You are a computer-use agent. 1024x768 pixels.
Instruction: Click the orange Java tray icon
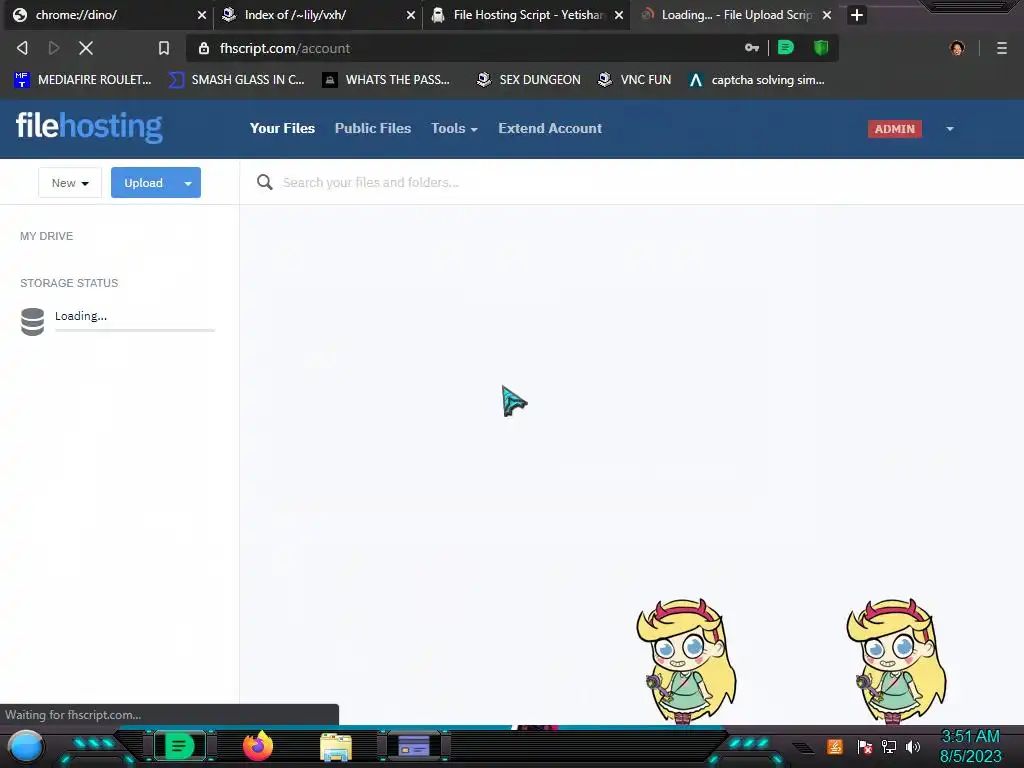[835, 746]
